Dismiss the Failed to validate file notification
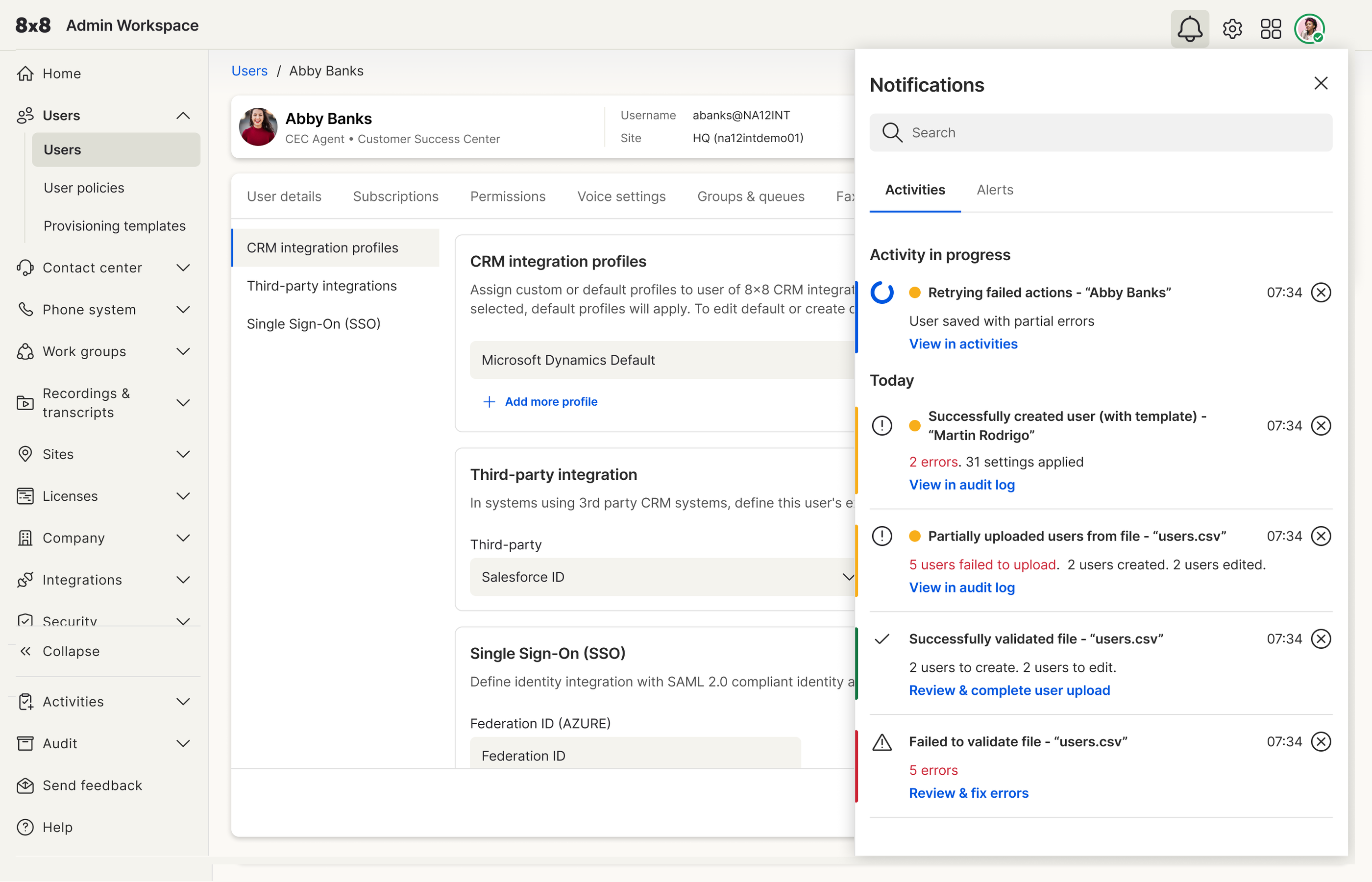The width and height of the screenshot is (1372, 882). pos(1321,742)
